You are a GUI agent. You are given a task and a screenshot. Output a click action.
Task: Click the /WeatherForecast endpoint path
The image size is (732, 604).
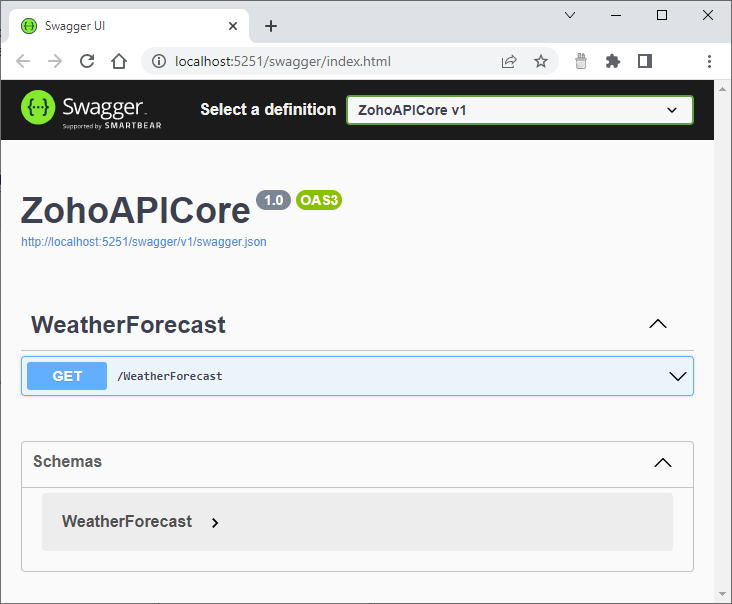tap(169, 376)
